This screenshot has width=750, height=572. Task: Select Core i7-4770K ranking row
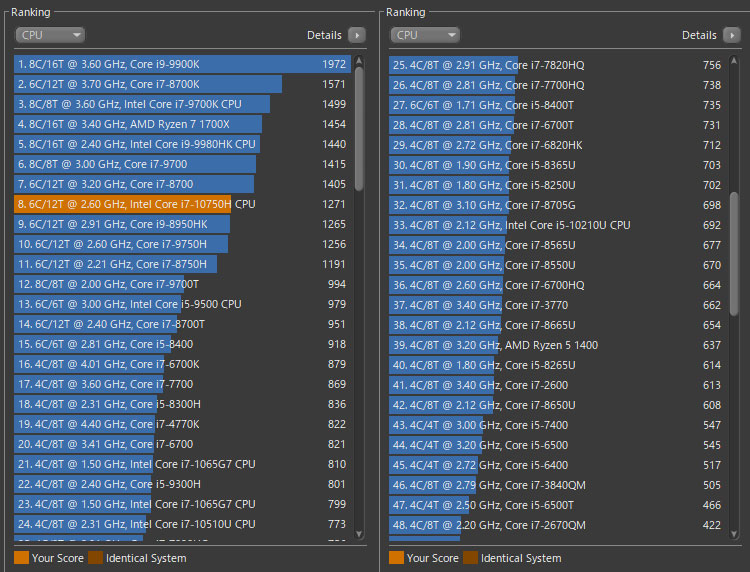pos(183,424)
